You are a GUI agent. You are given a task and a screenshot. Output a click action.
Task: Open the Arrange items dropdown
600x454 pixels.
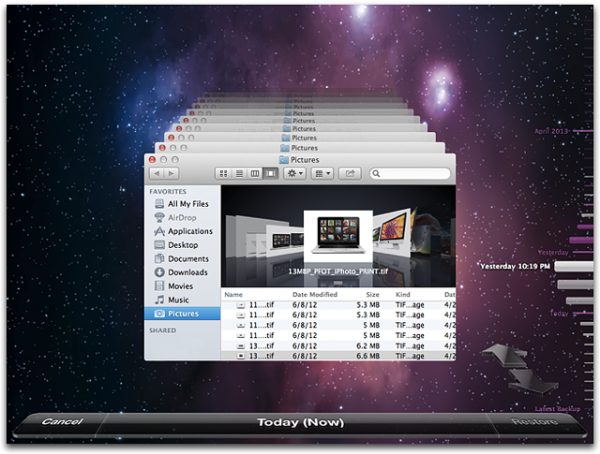click(x=322, y=174)
